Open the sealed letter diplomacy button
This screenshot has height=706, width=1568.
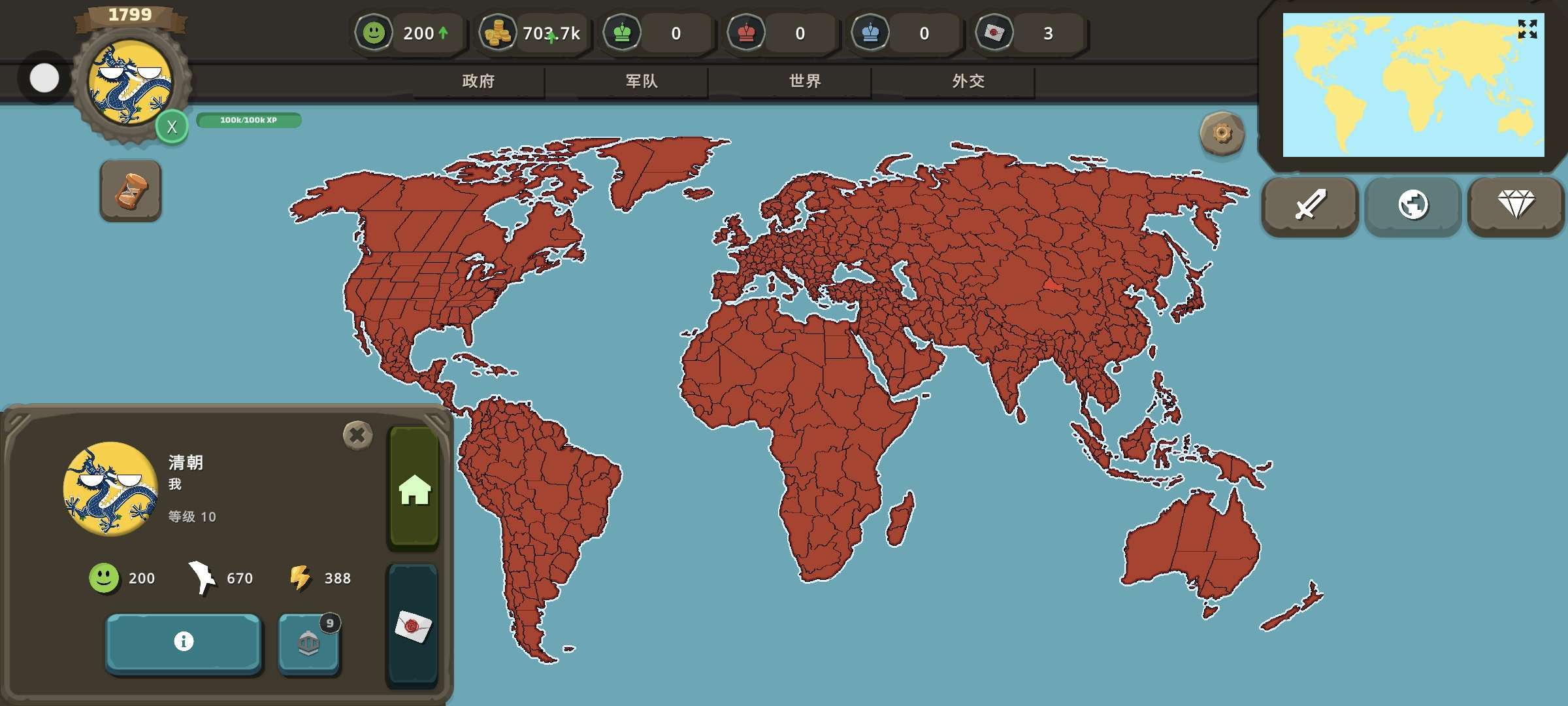(x=413, y=626)
